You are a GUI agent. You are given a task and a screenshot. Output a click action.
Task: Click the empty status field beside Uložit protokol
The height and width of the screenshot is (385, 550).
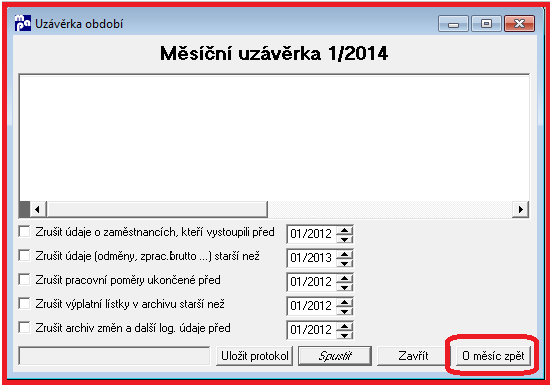tap(114, 356)
